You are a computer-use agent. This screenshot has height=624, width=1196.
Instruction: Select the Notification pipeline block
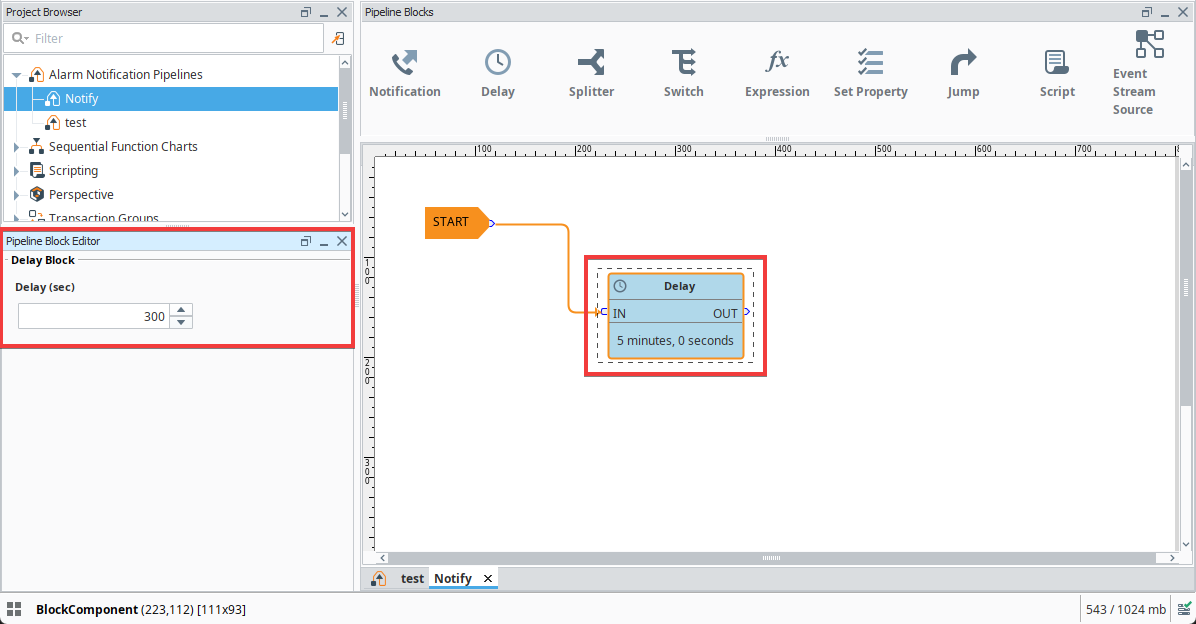pyautogui.click(x=405, y=74)
